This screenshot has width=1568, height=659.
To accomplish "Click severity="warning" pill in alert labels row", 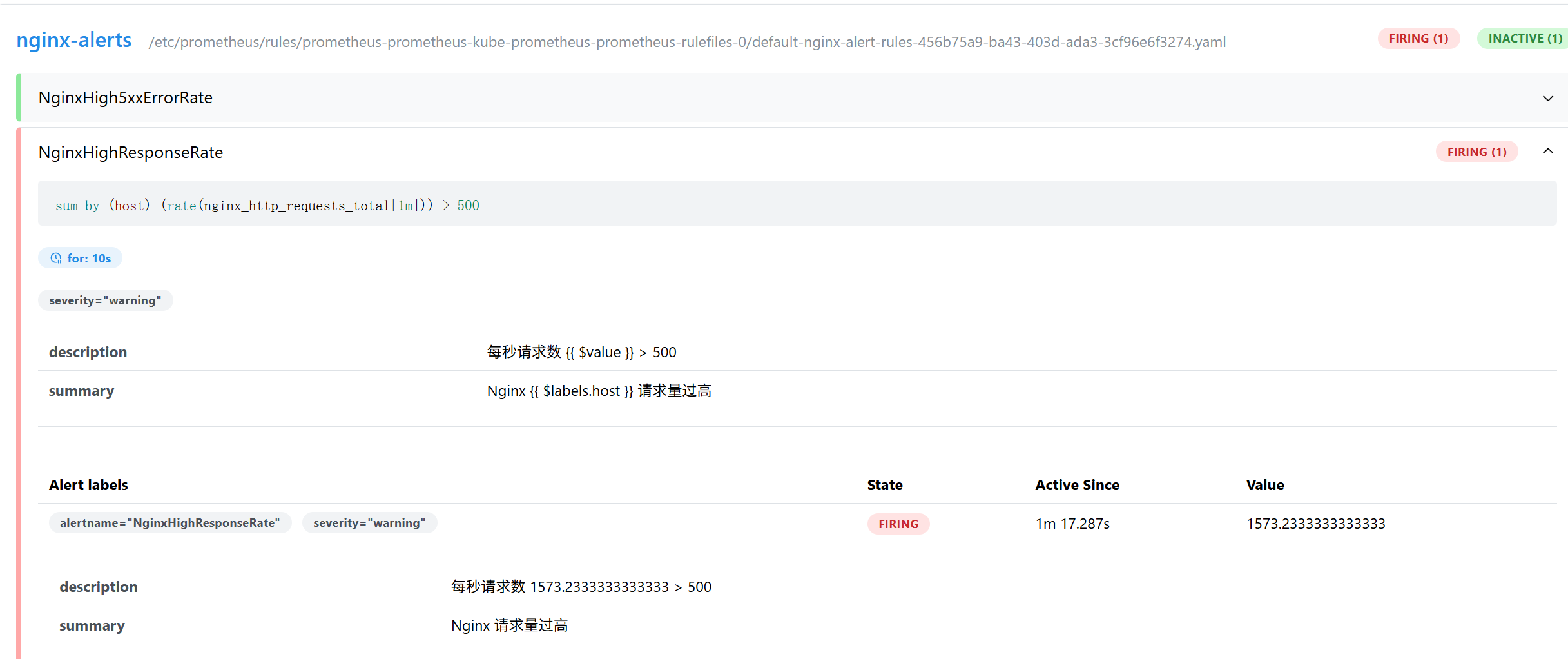I will point(369,523).
